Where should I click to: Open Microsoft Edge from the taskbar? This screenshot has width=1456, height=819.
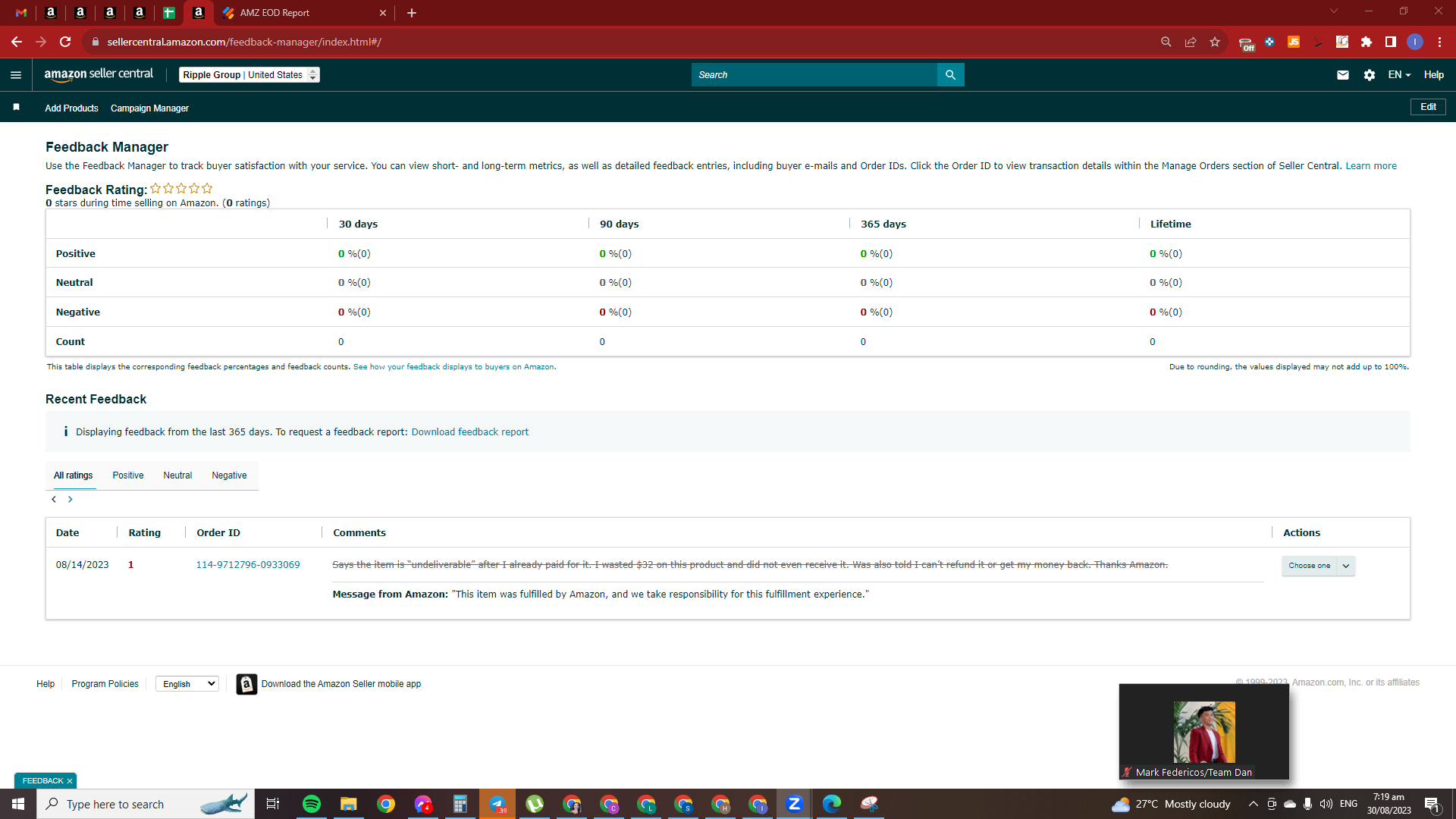click(832, 804)
